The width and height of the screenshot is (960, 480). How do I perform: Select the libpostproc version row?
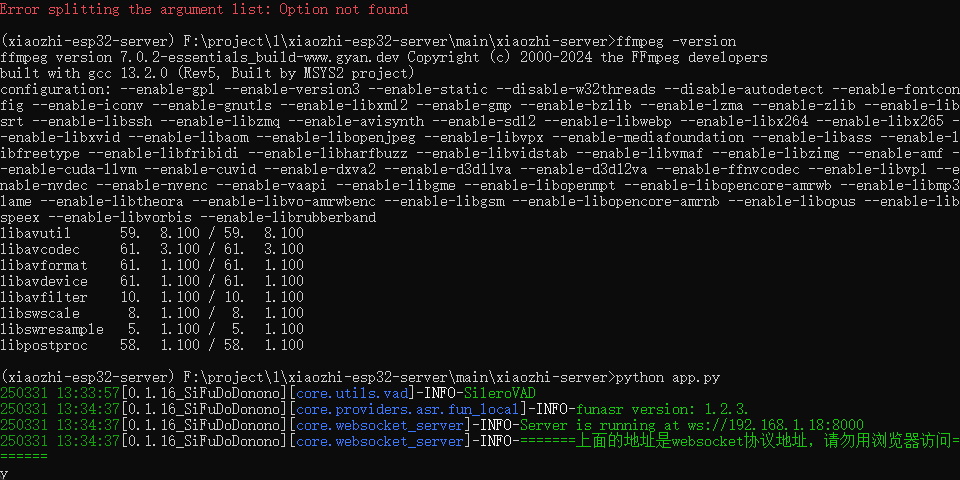[x=152, y=345]
